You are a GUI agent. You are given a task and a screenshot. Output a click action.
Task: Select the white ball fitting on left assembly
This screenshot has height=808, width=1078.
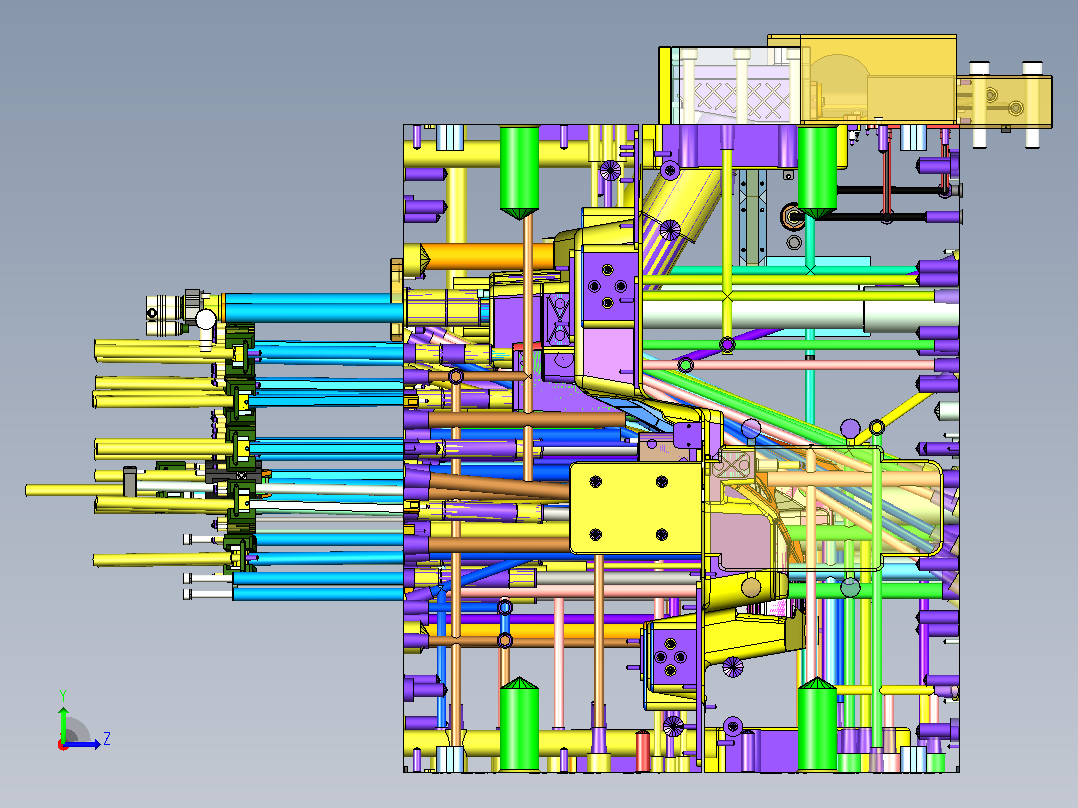click(206, 319)
